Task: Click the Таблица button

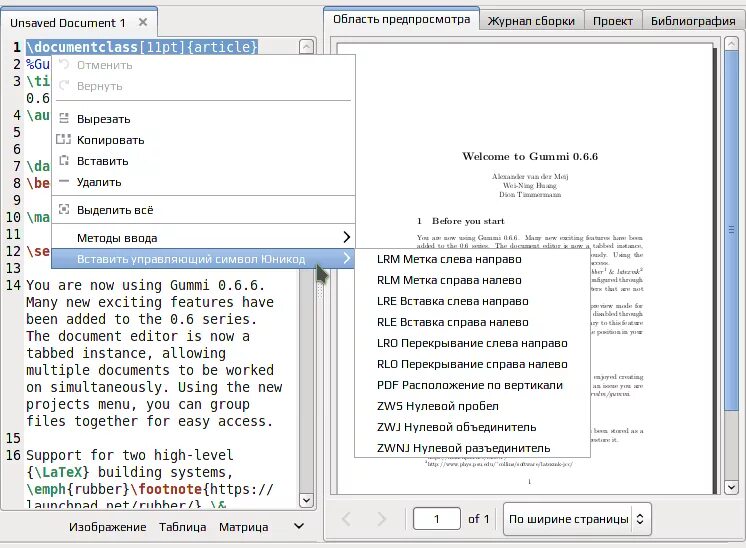Action: click(x=183, y=527)
